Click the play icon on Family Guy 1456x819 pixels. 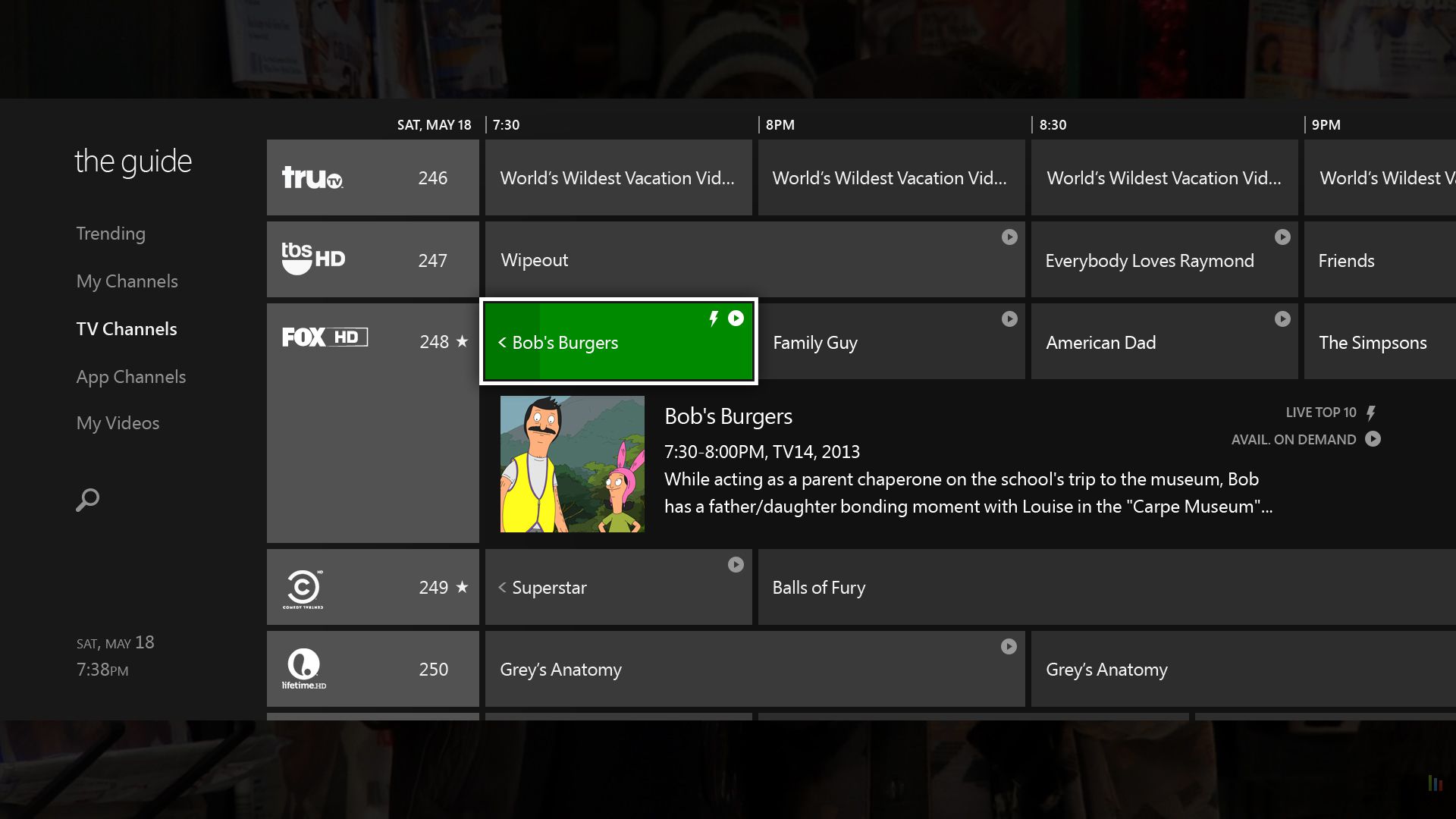point(1009,318)
